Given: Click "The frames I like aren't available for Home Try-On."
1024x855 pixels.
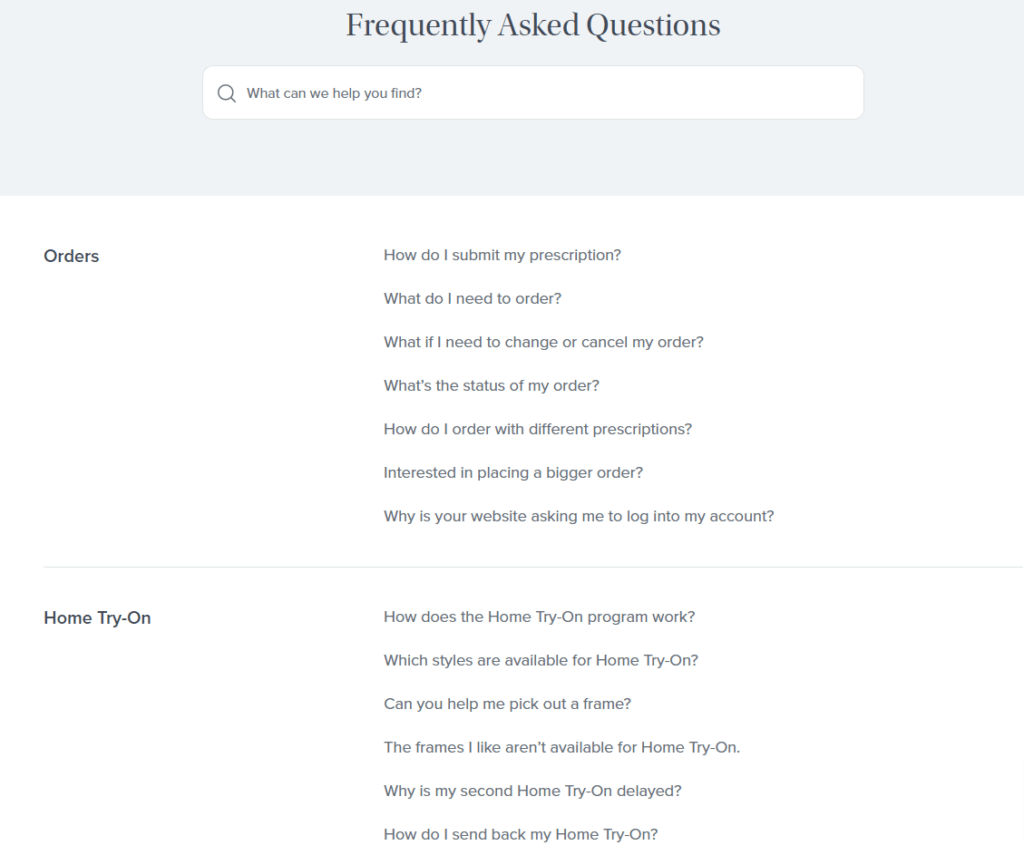Looking at the screenshot, I should [562, 747].
